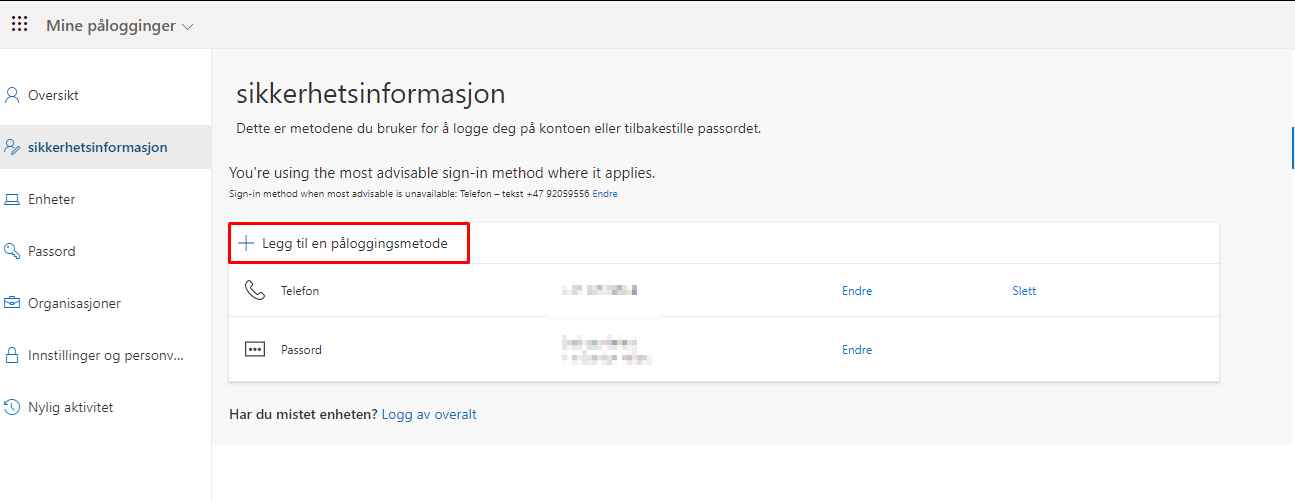Image resolution: width=1295 pixels, height=501 pixels.
Task: Click Legg til en påloggingsmetode
Action: (354, 243)
